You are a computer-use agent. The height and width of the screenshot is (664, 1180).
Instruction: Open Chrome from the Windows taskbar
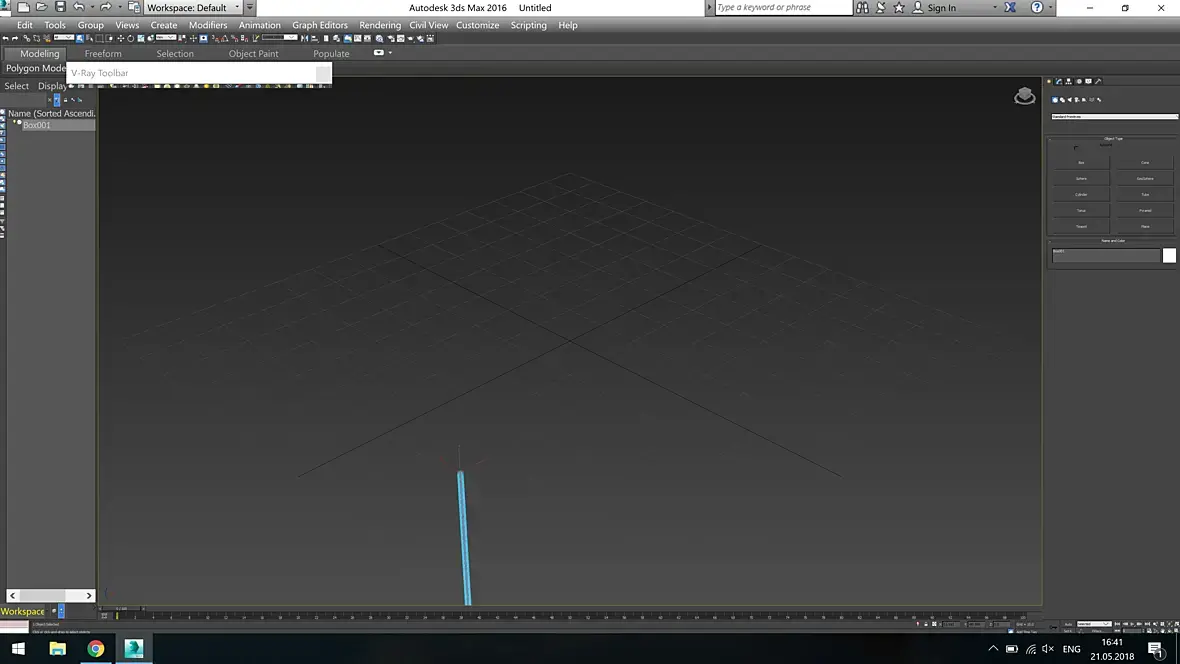tap(96, 648)
